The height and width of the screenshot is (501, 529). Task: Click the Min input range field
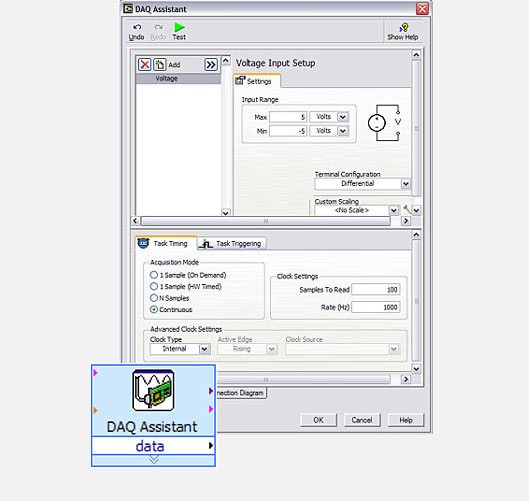coord(288,131)
